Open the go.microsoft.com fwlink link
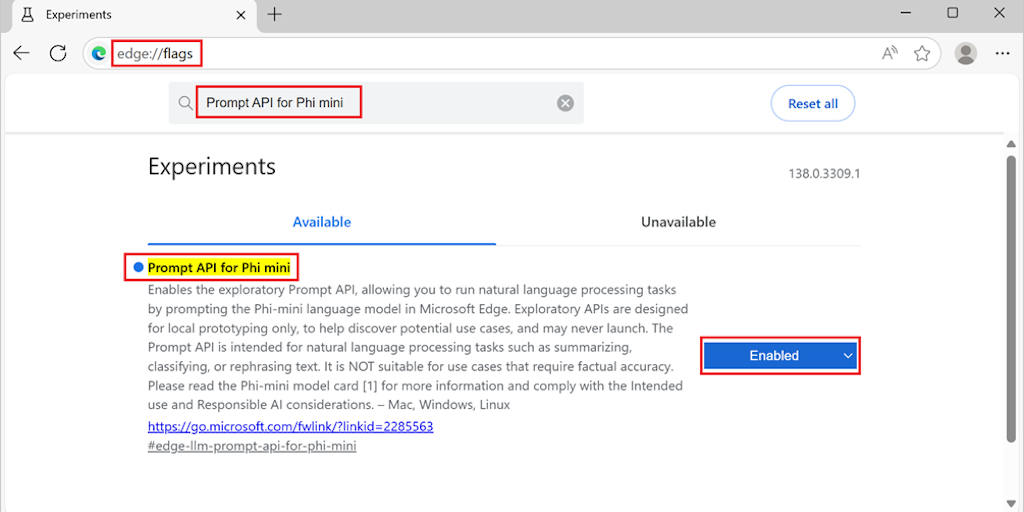The image size is (1024, 512). pyautogui.click(x=291, y=426)
